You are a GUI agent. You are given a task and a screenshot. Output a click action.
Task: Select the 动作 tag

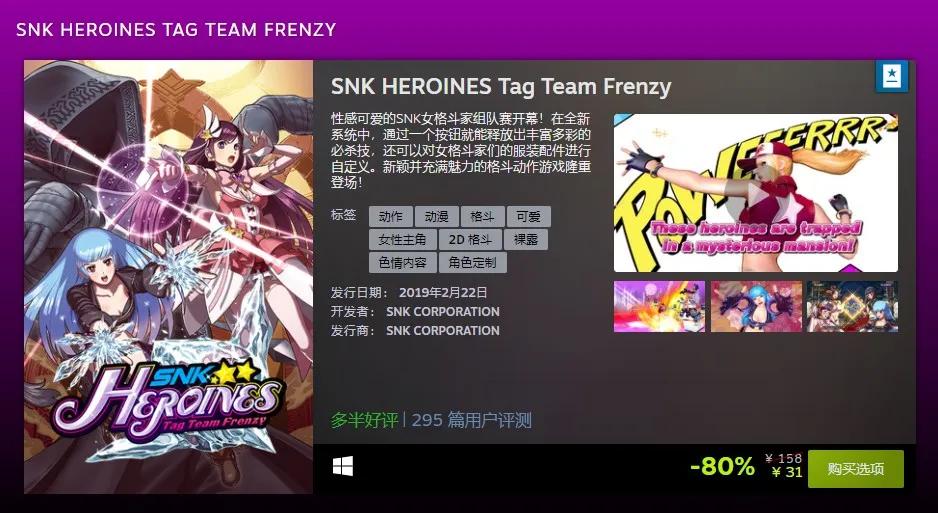[x=391, y=216]
